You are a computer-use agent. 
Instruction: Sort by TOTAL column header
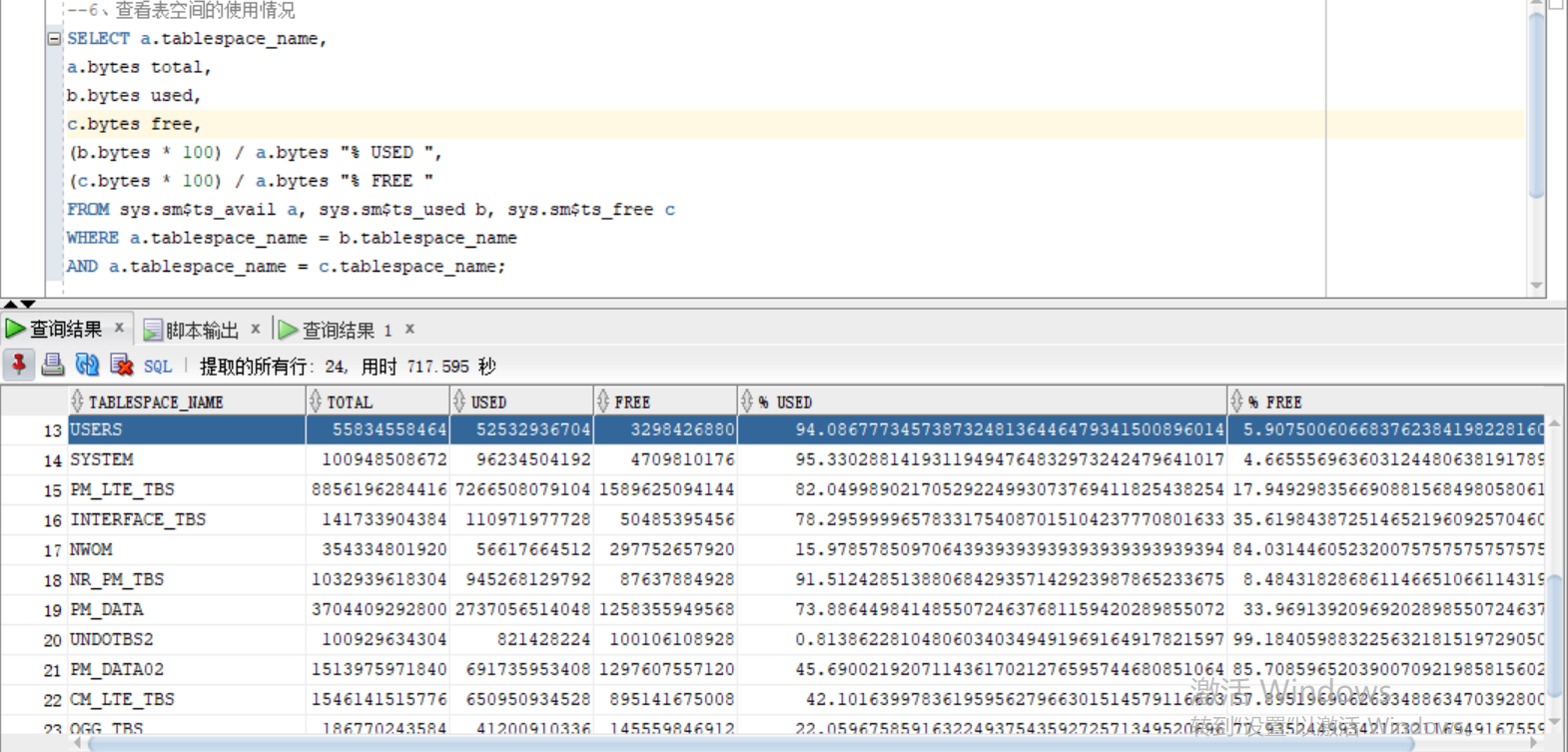click(378, 401)
